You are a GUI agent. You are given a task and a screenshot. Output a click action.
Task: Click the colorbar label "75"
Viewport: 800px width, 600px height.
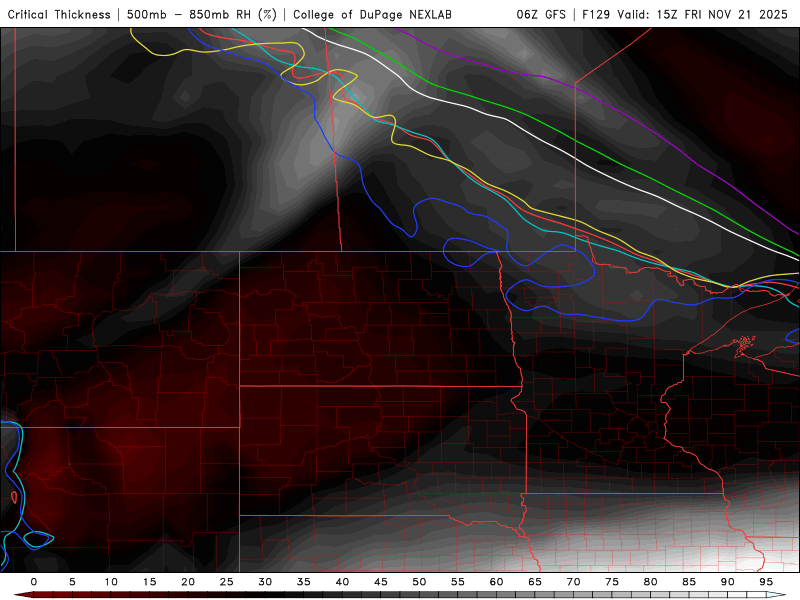click(x=612, y=582)
